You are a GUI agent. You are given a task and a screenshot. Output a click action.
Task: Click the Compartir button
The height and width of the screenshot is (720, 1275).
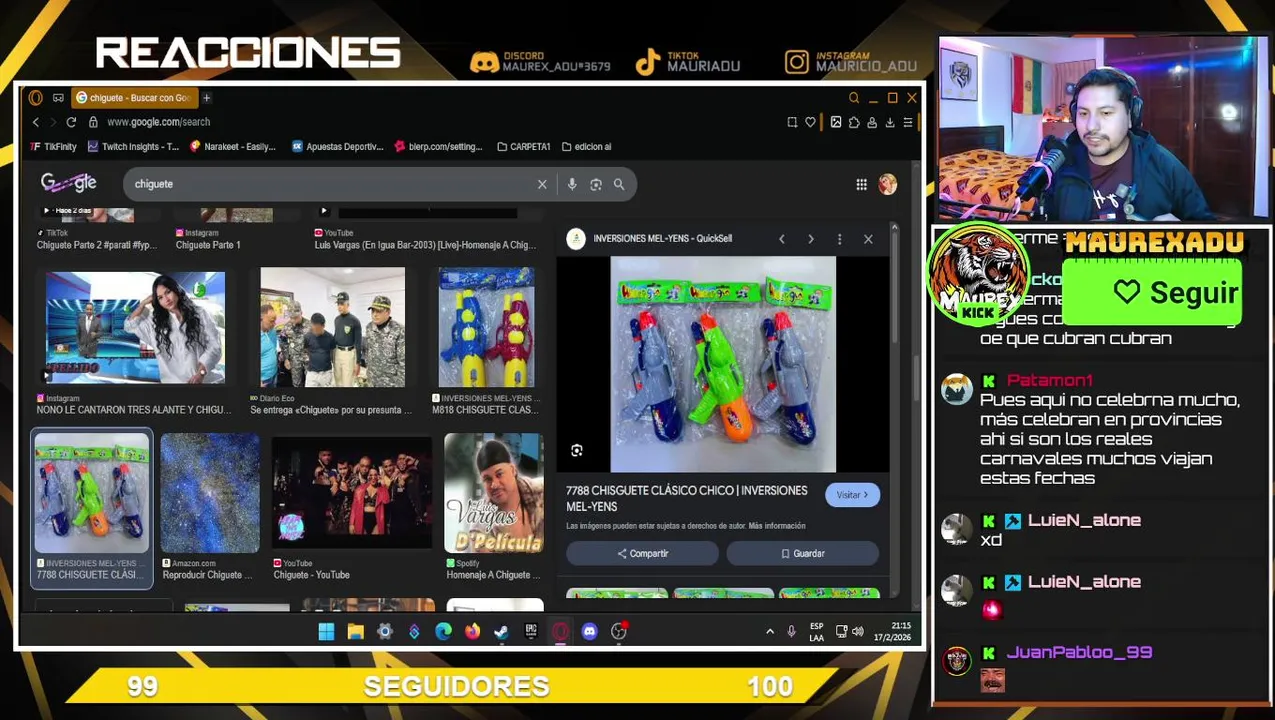(642, 553)
